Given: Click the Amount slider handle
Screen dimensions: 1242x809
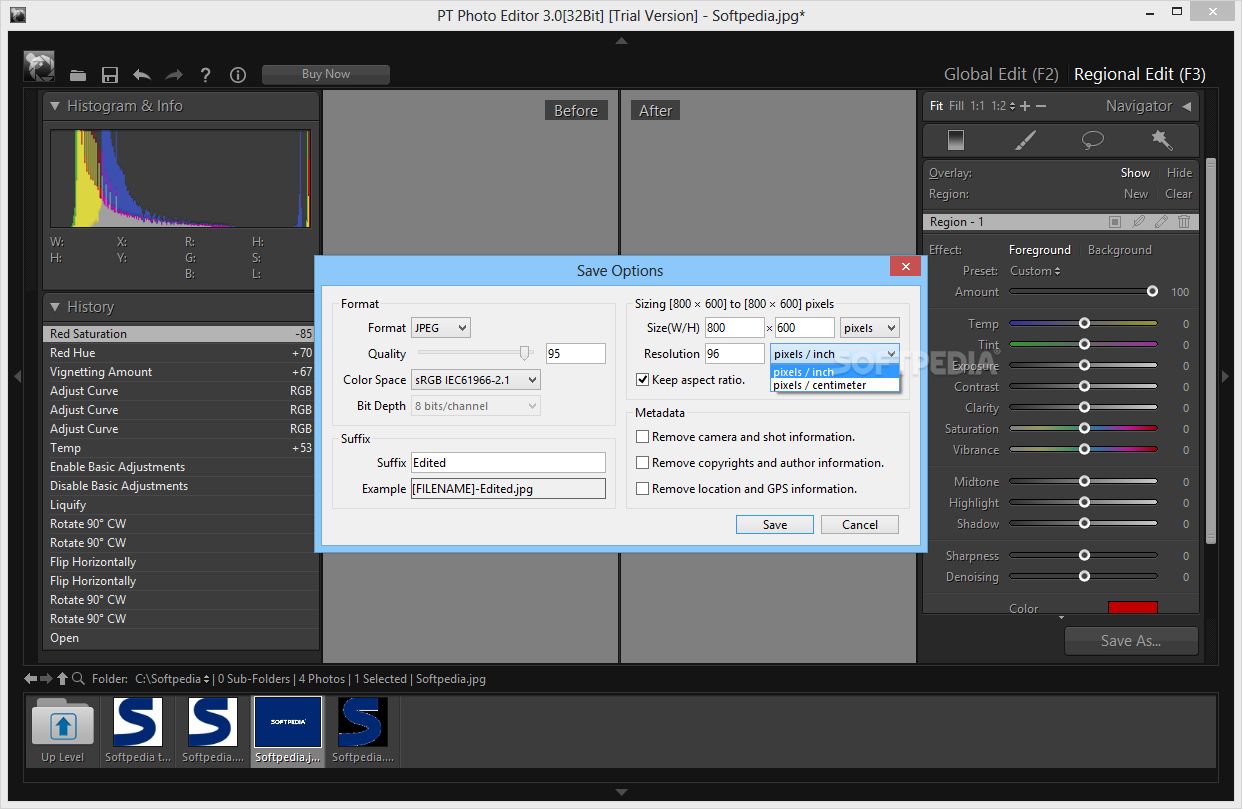Looking at the screenshot, I should (1152, 292).
